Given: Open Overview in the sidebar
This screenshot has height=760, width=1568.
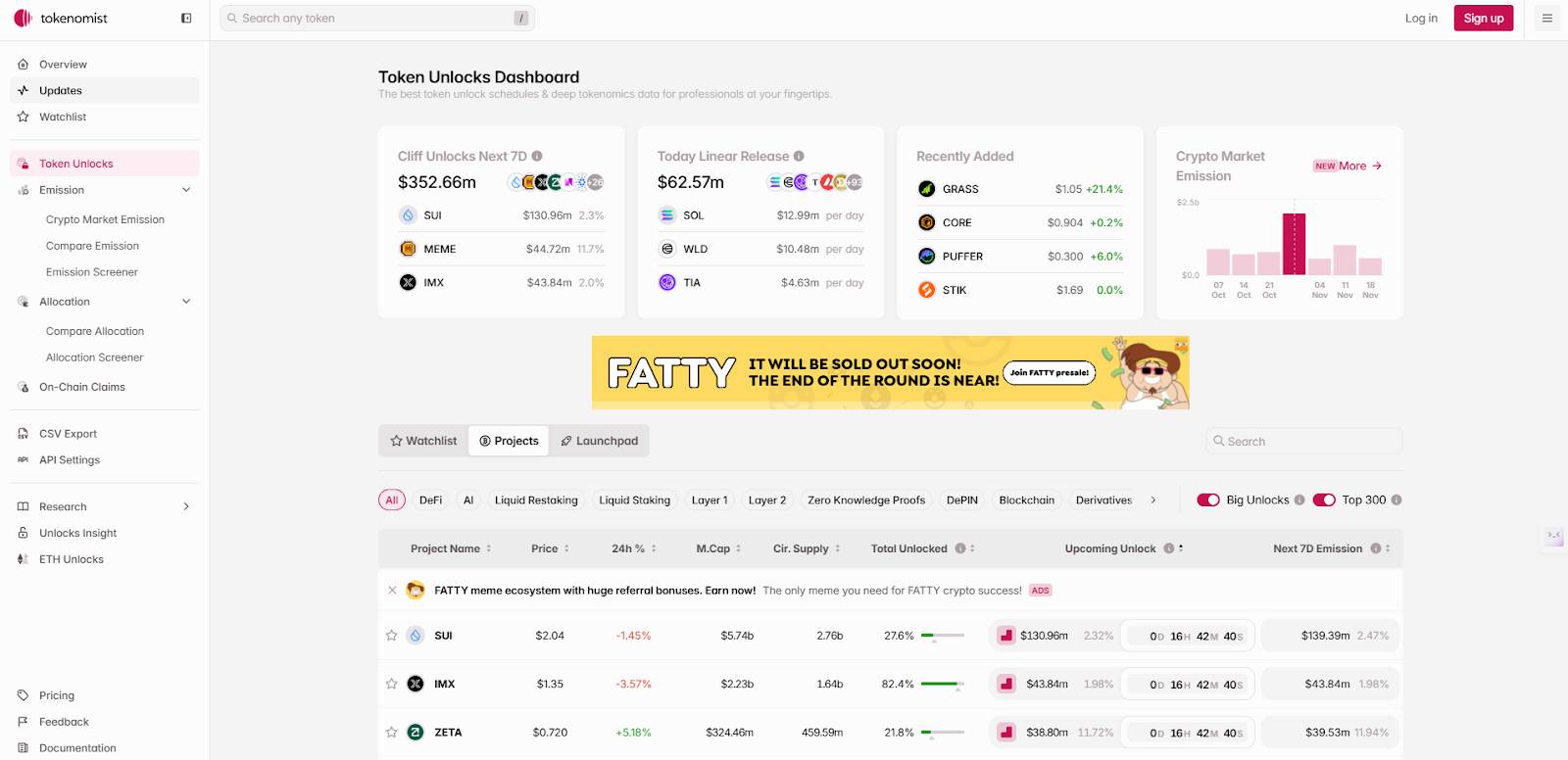Looking at the screenshot, I should tap(105, 65).
